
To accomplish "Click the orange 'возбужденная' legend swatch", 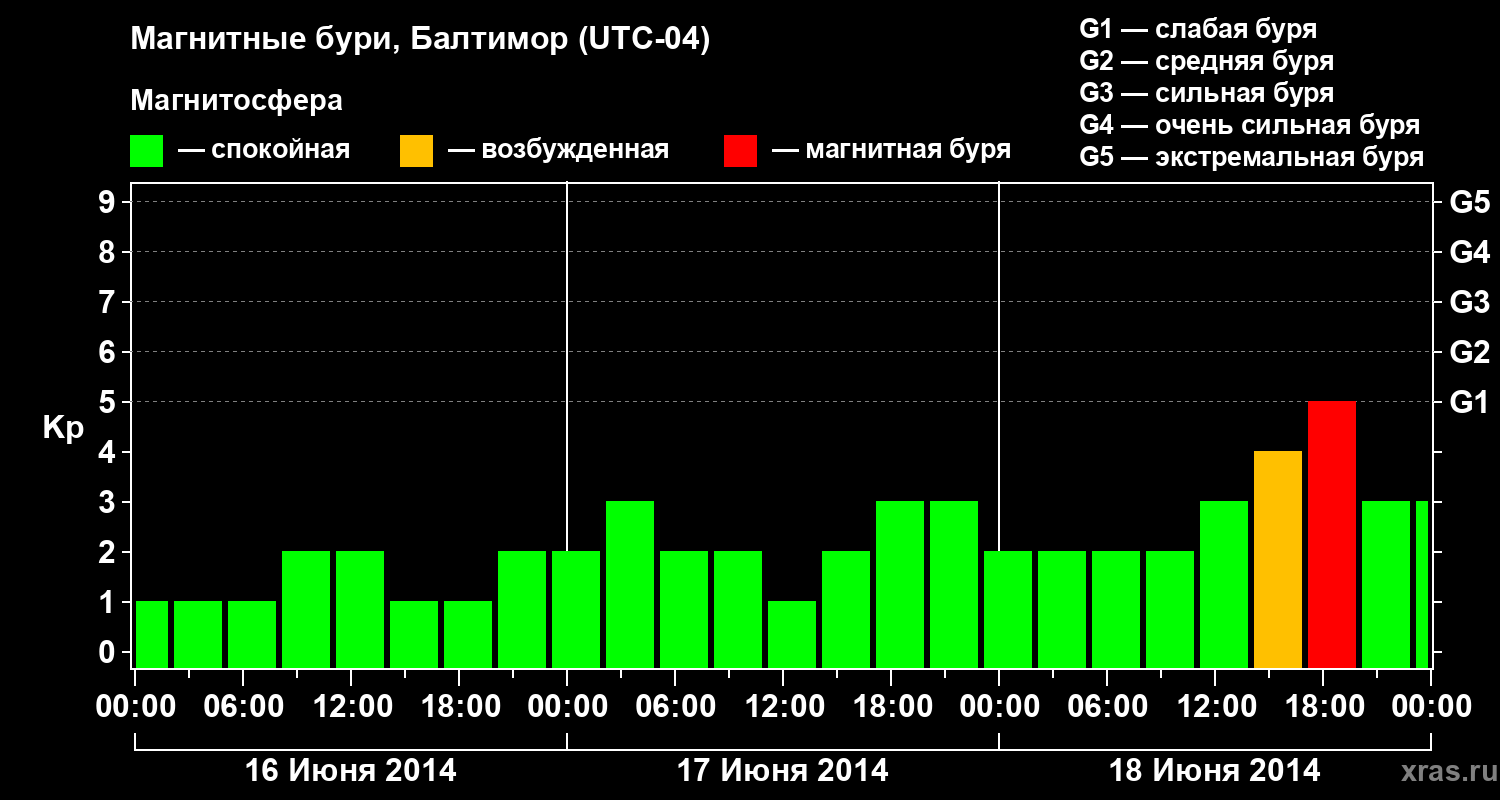I will [416, 151].
